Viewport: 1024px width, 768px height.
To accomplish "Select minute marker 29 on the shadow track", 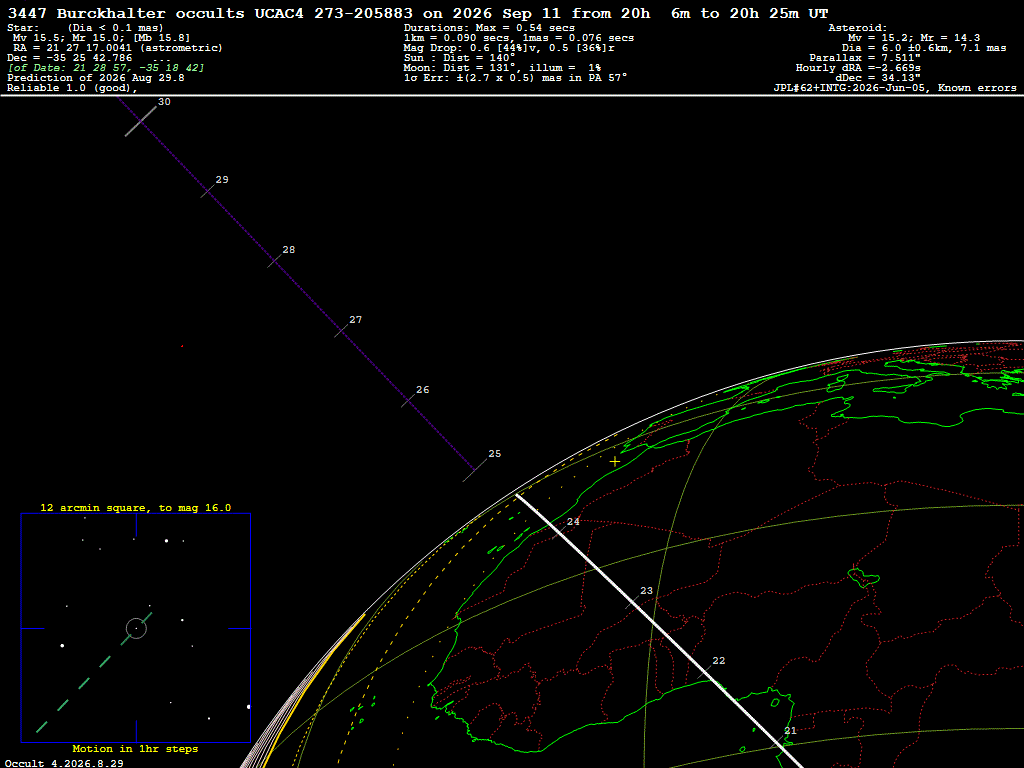I will pos(222,180).
